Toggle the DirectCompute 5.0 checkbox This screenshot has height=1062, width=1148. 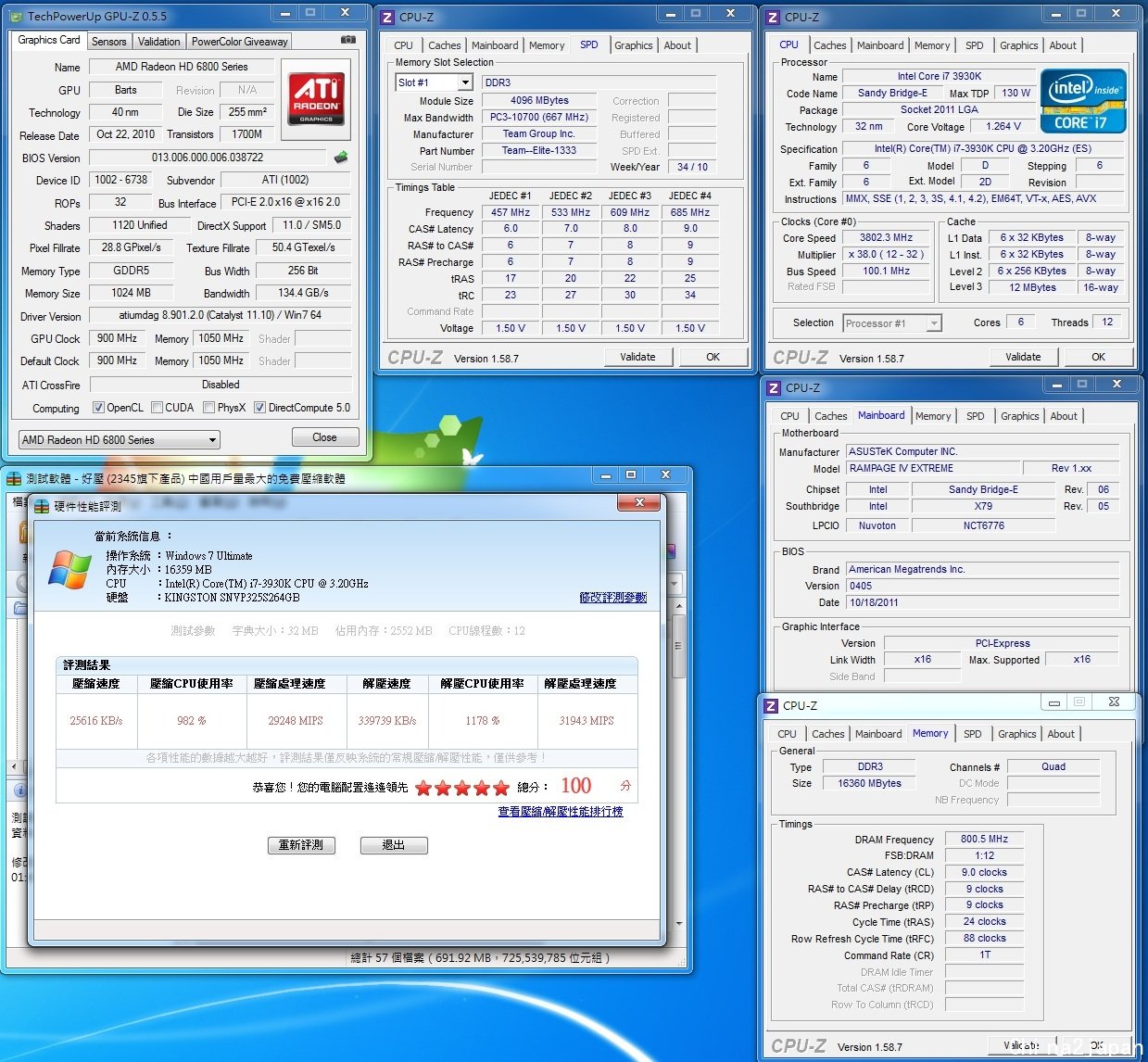coord(260,408)
